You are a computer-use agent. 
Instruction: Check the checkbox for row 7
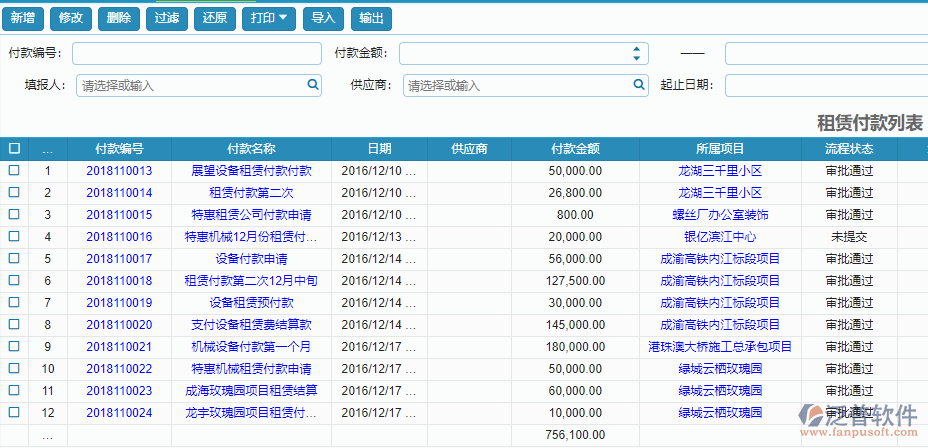14,302
